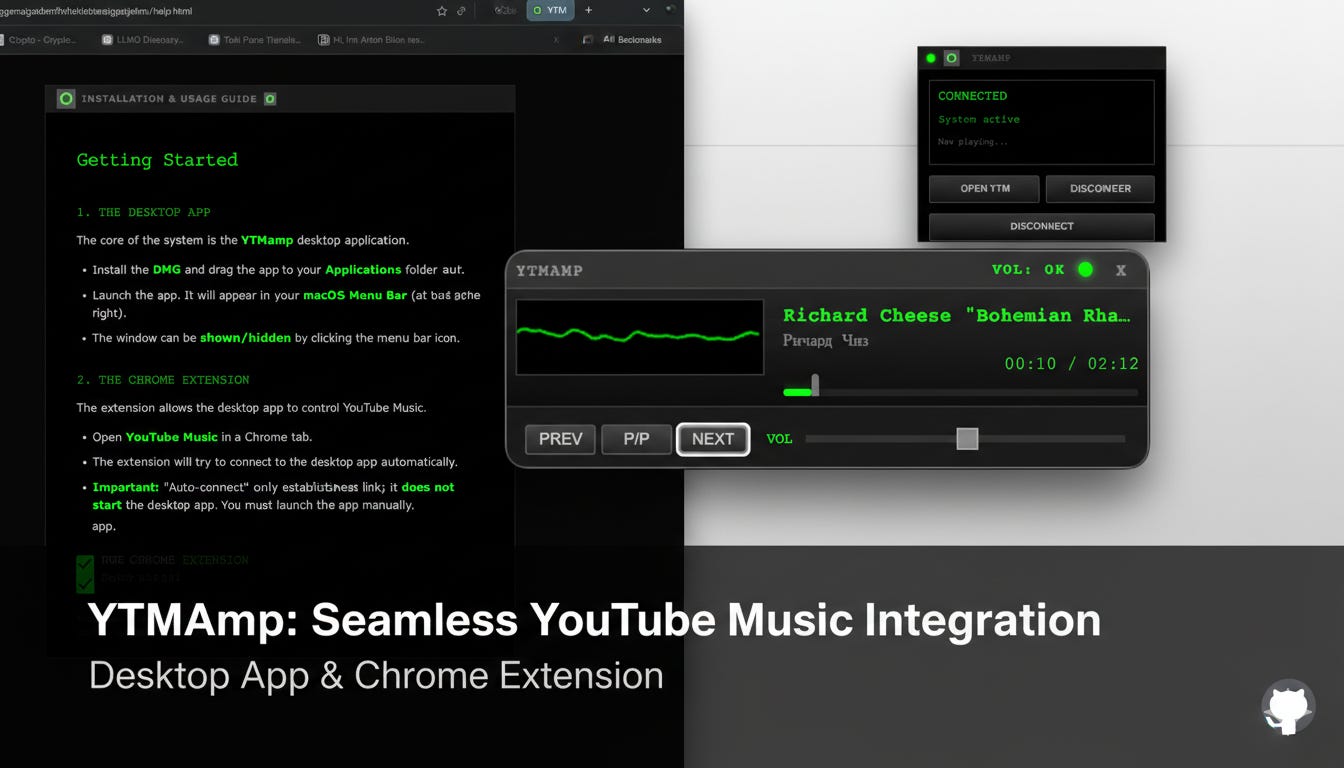Go to previous track with PREV
The image size is (1344, 768).
pos(560,439)
